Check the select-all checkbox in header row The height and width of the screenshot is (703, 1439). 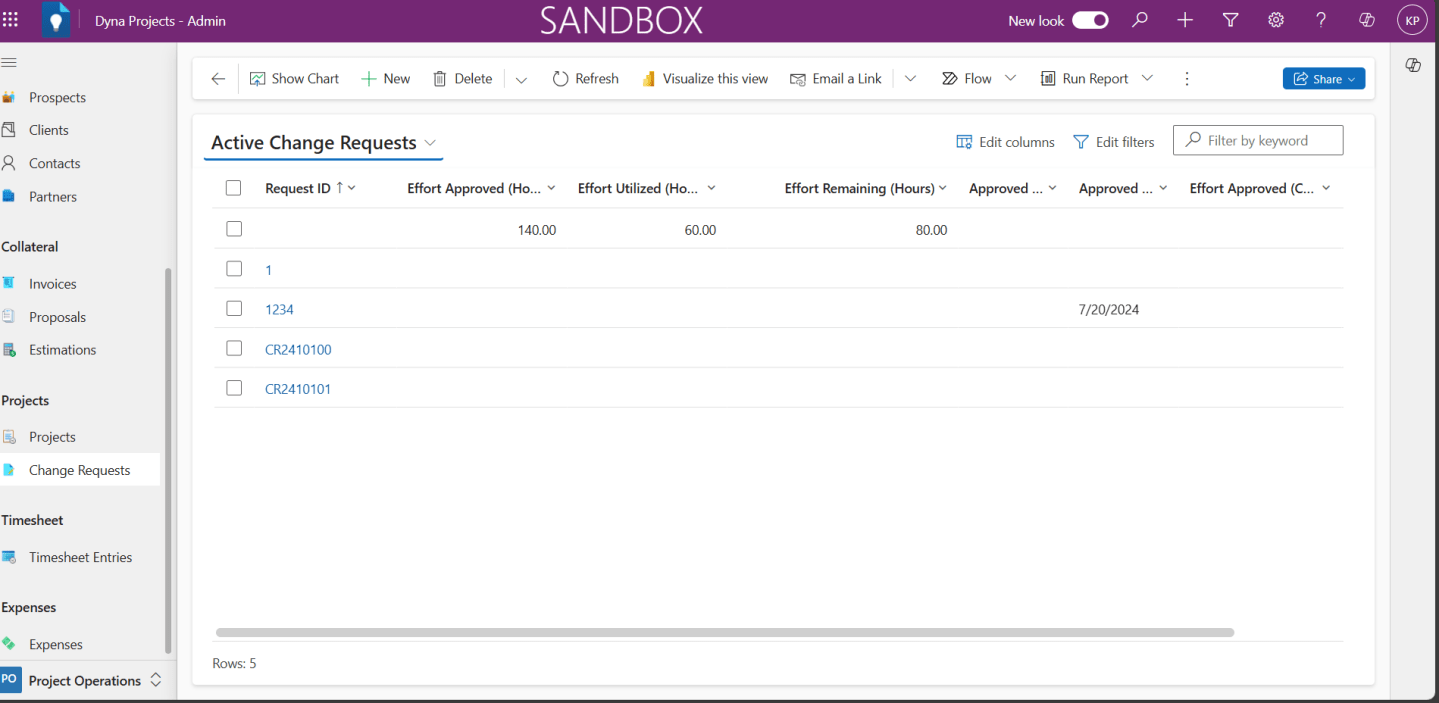pyautogui.click(x=234, y=188)
